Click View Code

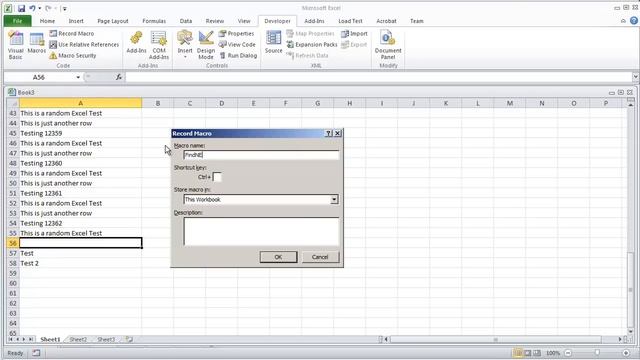(237, 44)
